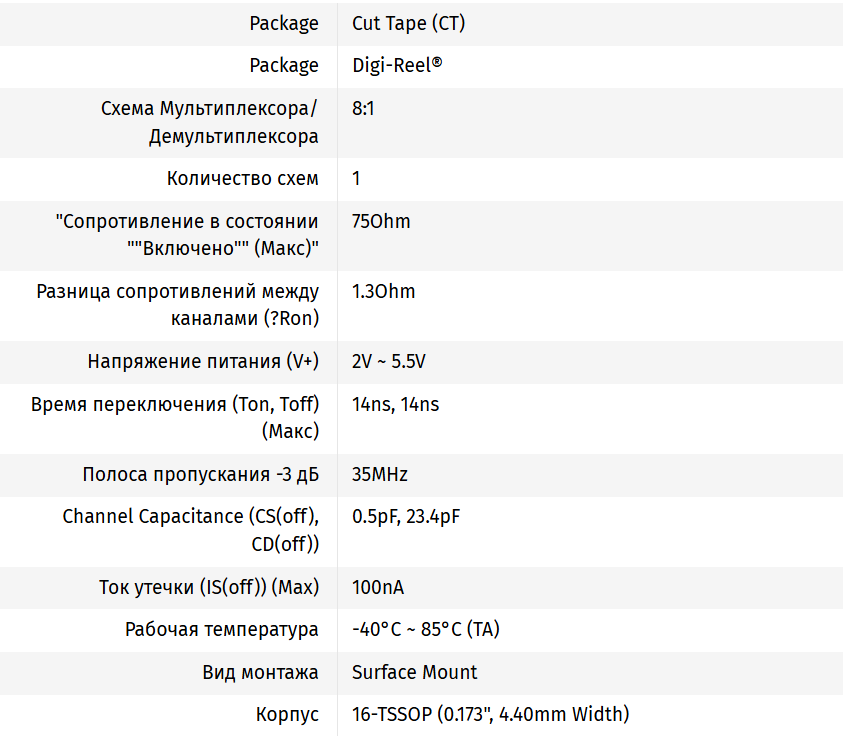The image size is (843, 736).
Task: Click the 16-TSSOP case value
Action: [490, 715]
